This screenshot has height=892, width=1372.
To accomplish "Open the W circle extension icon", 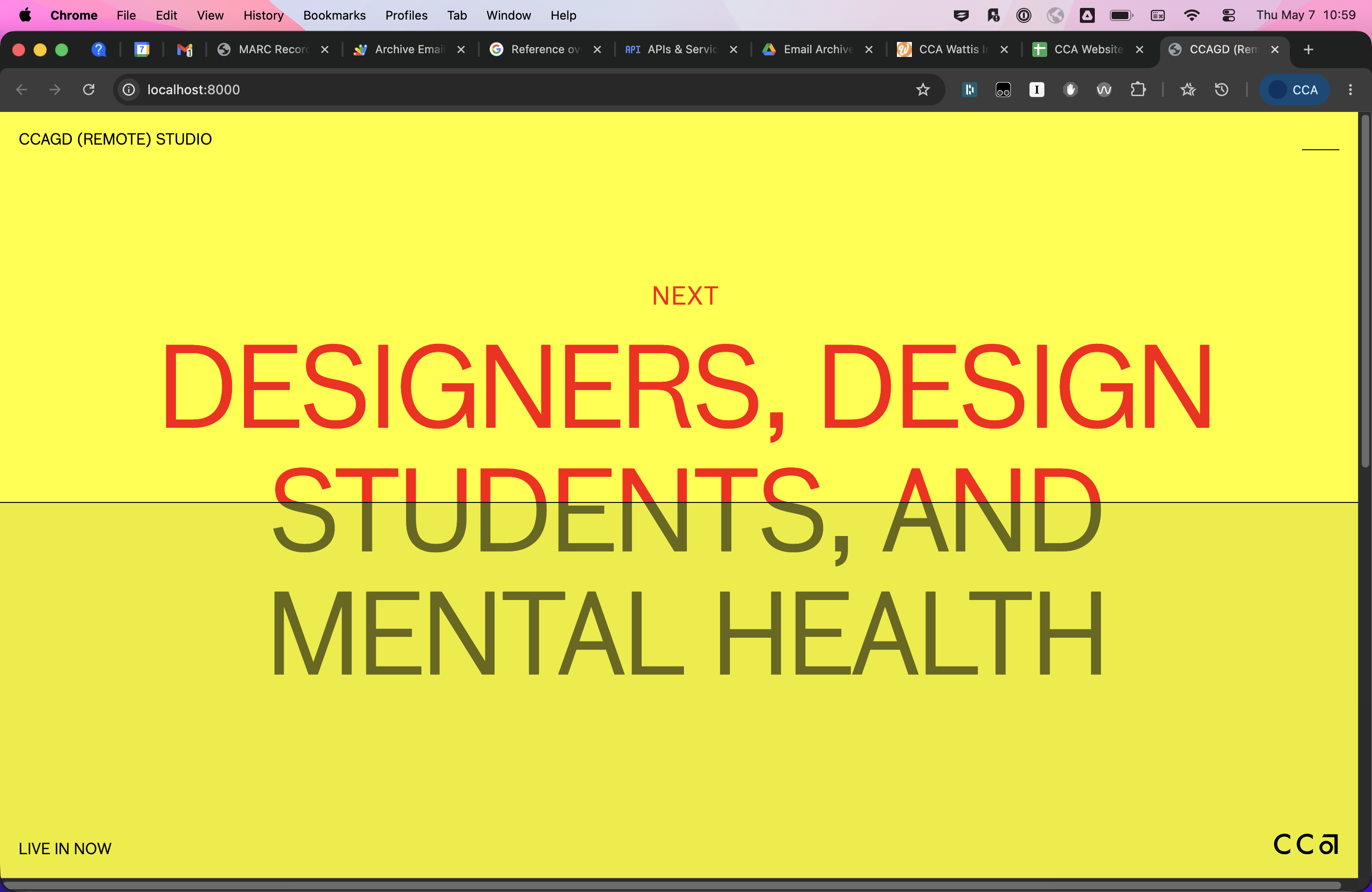I will (x=1104, y=90).
